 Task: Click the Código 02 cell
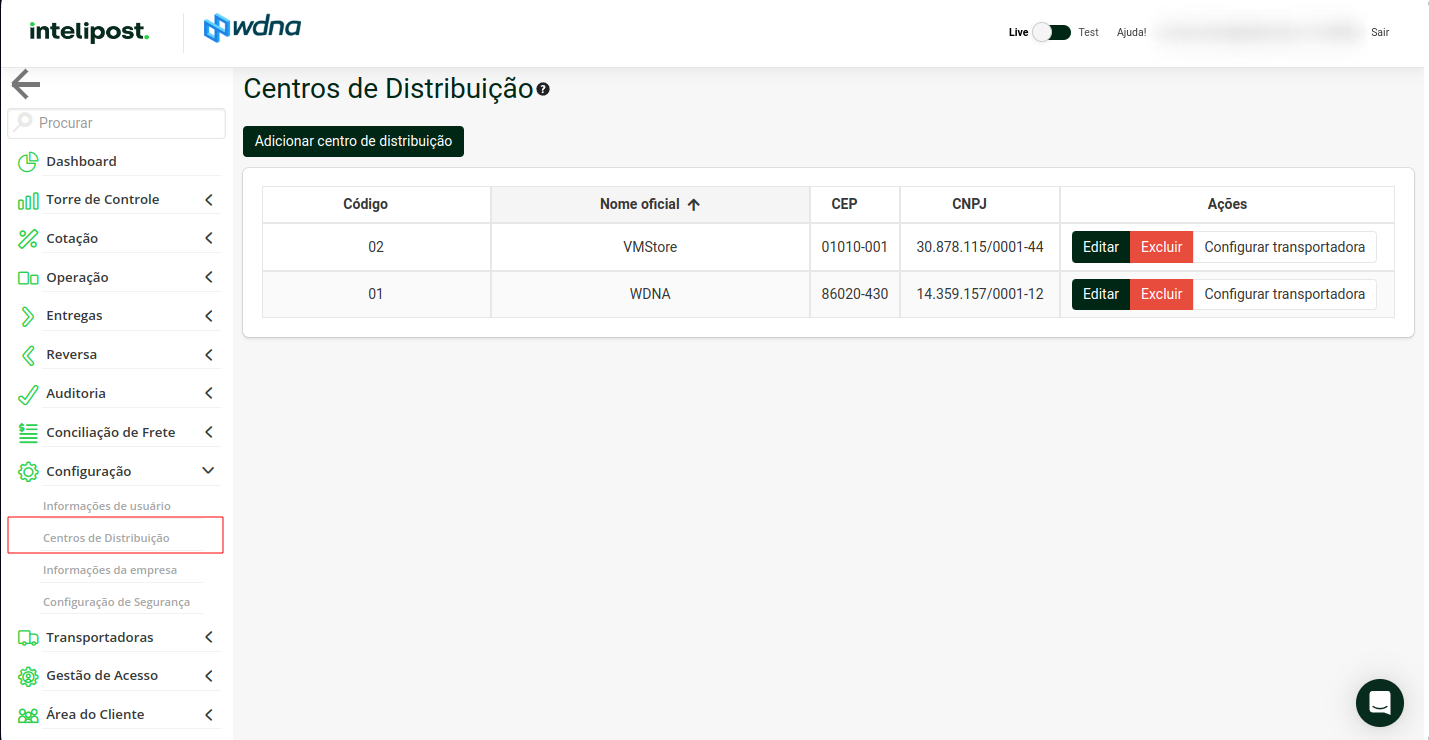click(376, 247)
